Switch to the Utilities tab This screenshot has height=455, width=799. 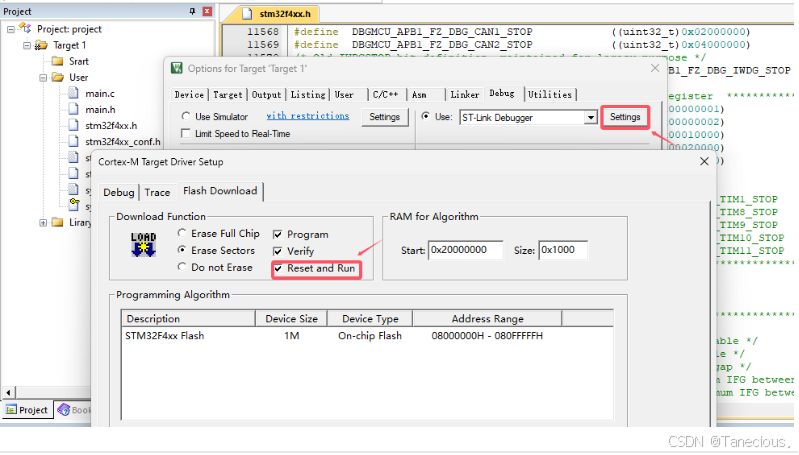[550, 95]
